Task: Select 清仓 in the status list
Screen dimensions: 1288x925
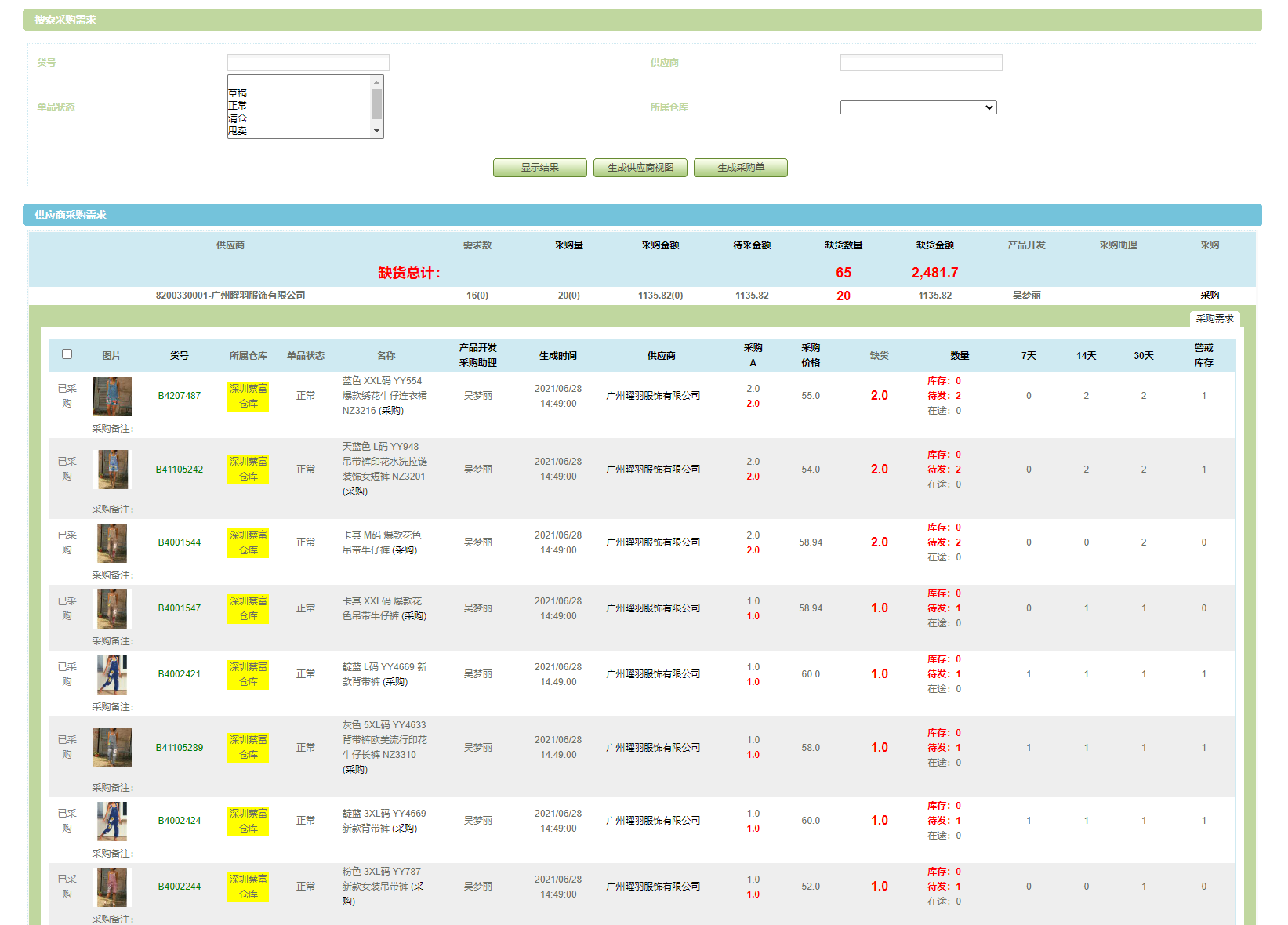Action: point(238,118)
